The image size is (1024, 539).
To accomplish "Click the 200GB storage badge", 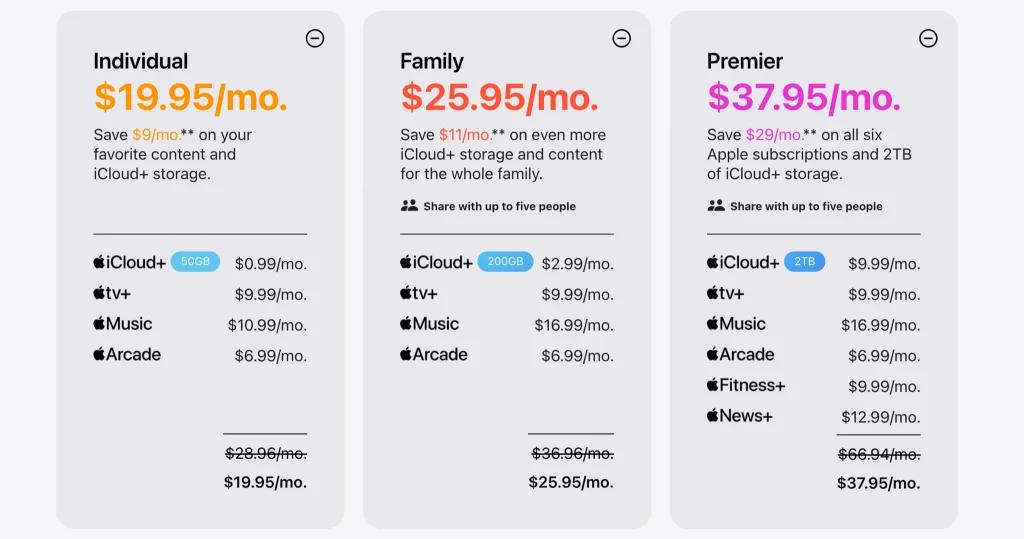I will [505, 262].
